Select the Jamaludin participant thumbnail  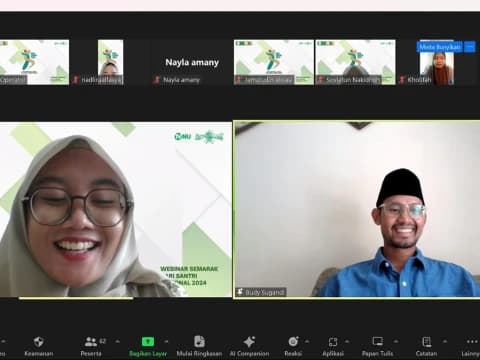(274, 62)
